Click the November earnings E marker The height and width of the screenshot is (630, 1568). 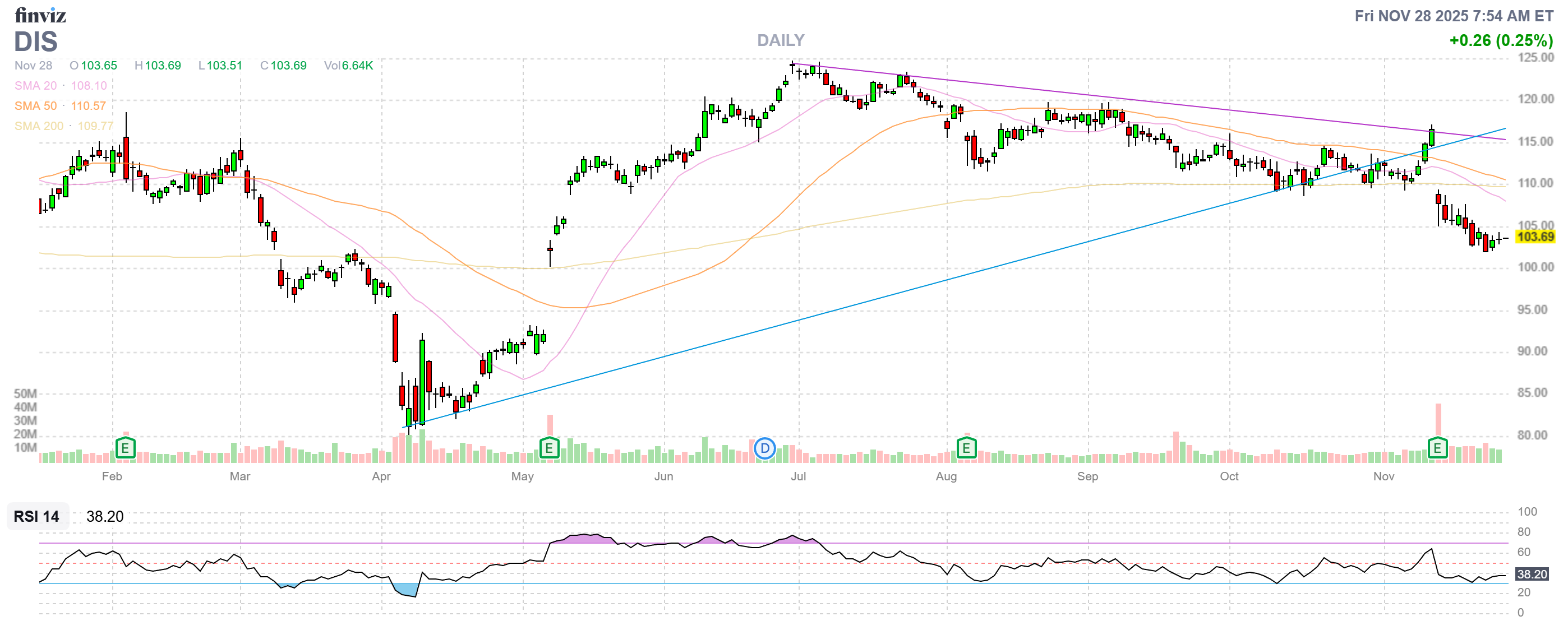click(1437, 449)
